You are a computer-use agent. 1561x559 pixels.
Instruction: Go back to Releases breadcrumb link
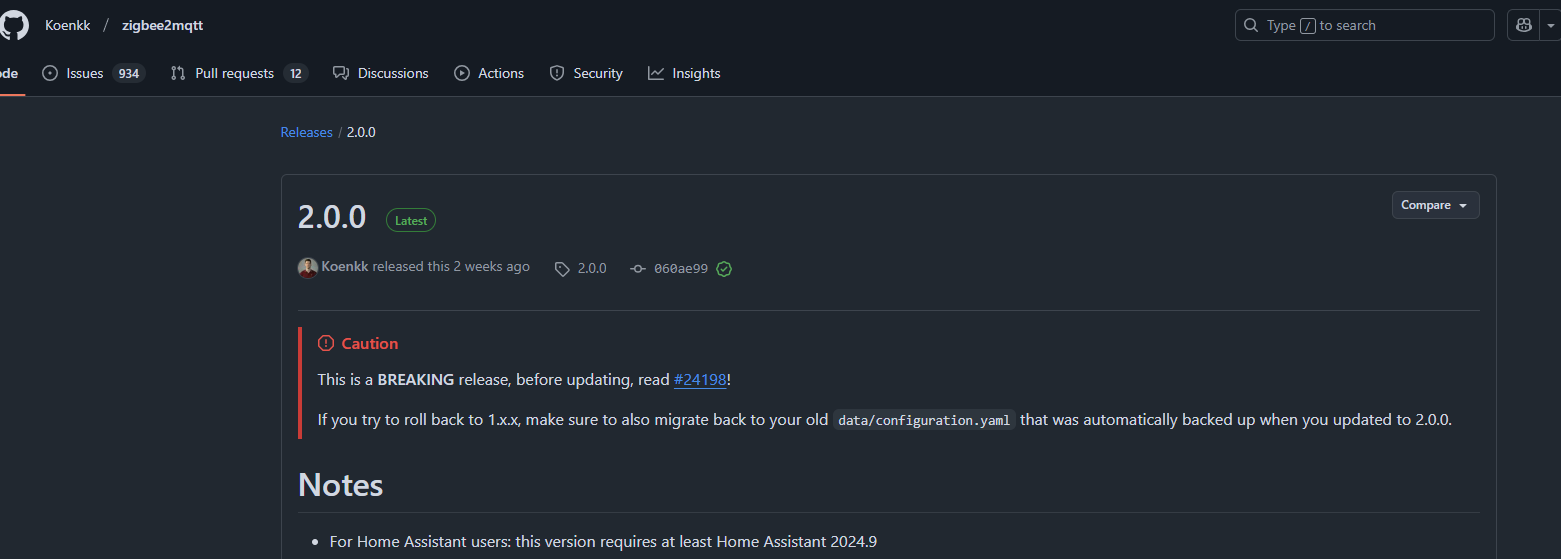pyautogui.click(x=306, y=132)
